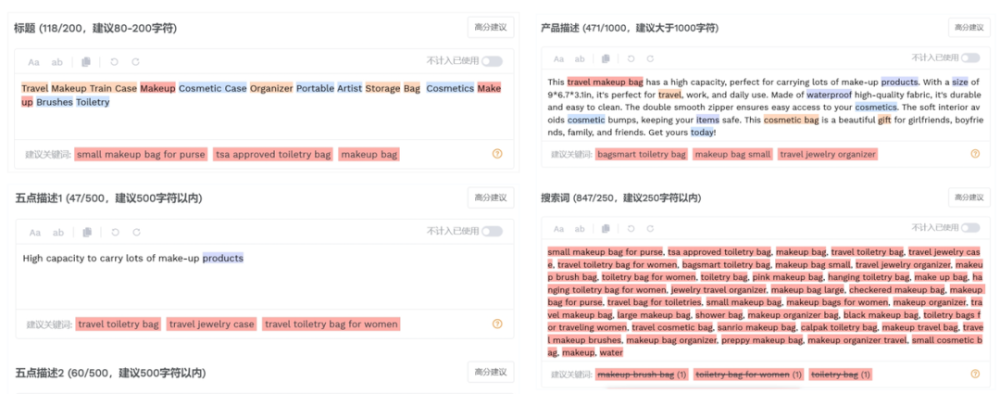Click 高分建议 button for the 五点描述2 section
The width and height of the screenshot is (1000, 394).
[x=490, y=372]
